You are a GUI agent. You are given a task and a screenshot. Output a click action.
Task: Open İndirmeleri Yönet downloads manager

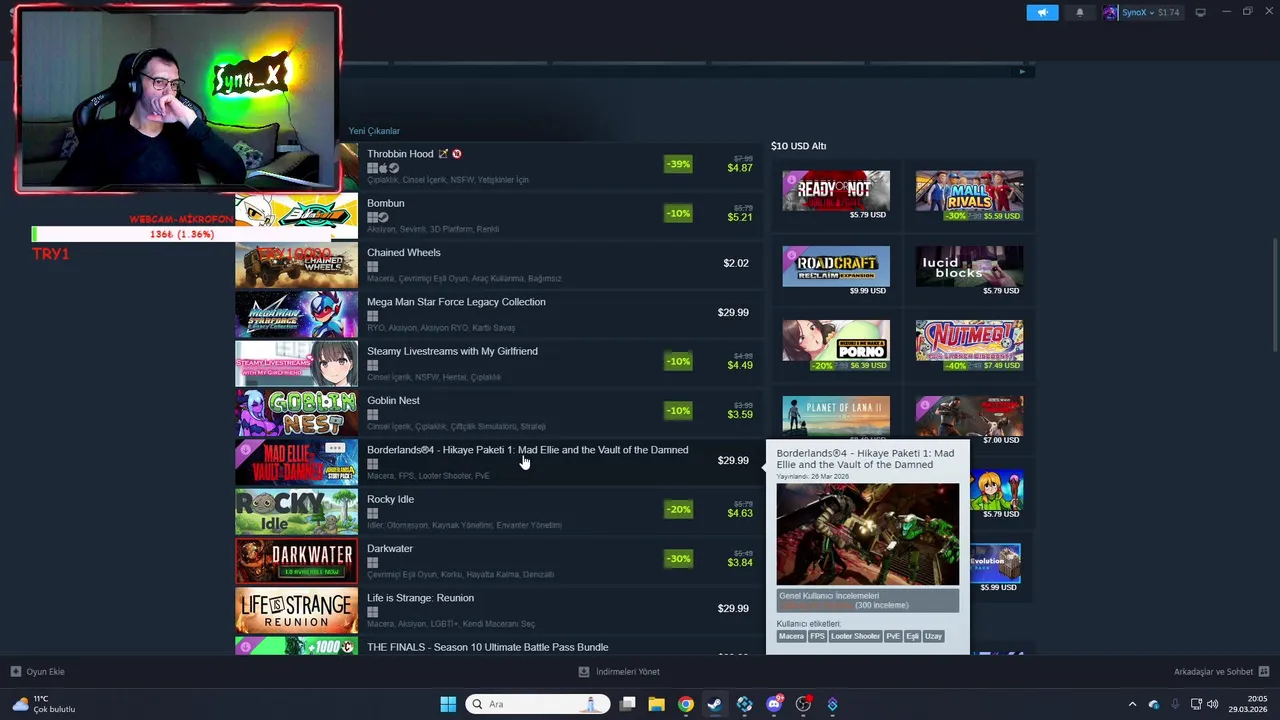point(619,672)
